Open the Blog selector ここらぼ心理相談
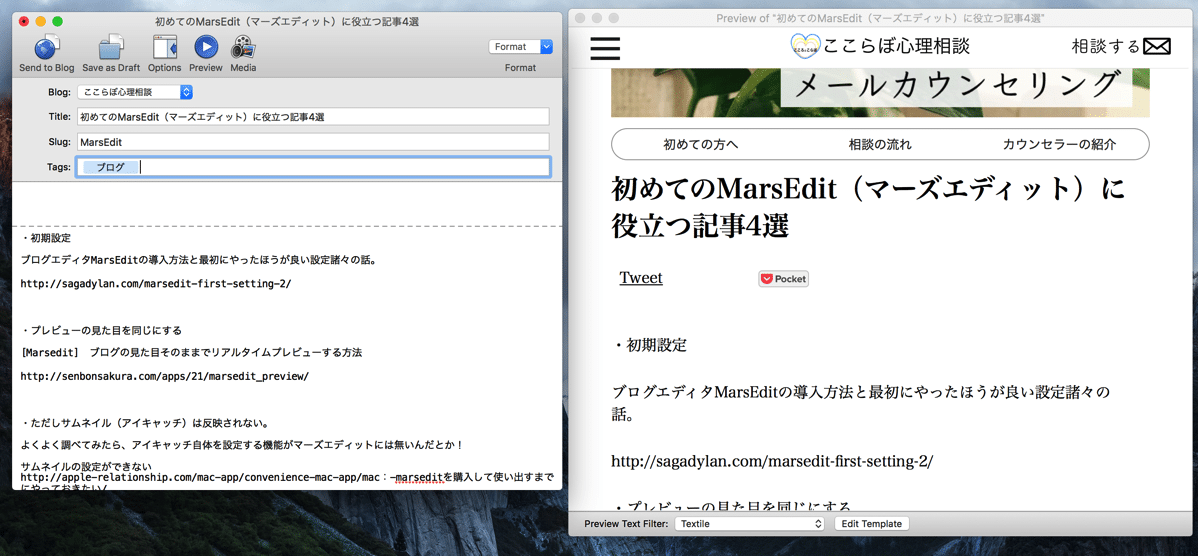The image size is (1198, 556). [x=134, y=92]
